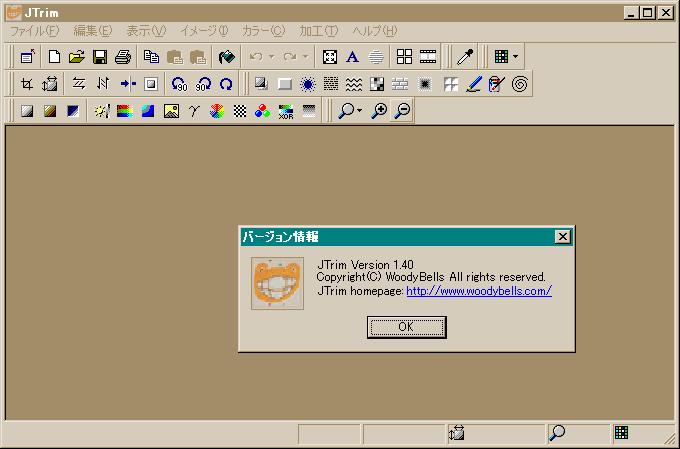Click the radial burst effect icon
The image size is (680, 449).
(x=307, y=84)
